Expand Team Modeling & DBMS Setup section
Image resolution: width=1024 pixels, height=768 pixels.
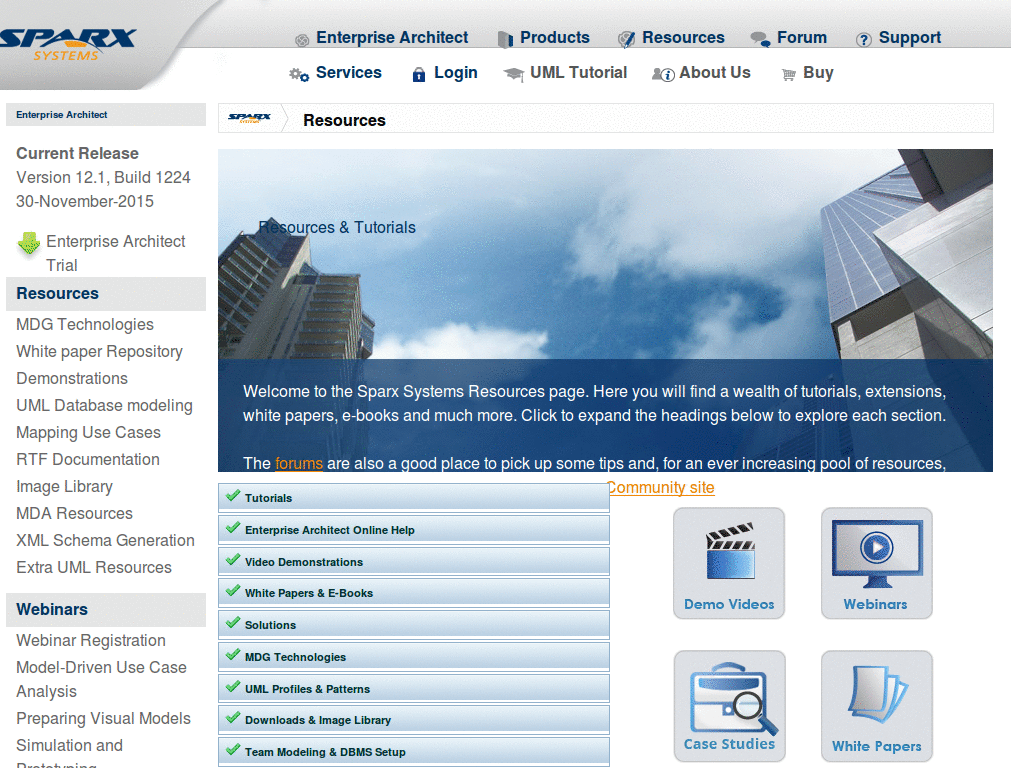point(413,752)
